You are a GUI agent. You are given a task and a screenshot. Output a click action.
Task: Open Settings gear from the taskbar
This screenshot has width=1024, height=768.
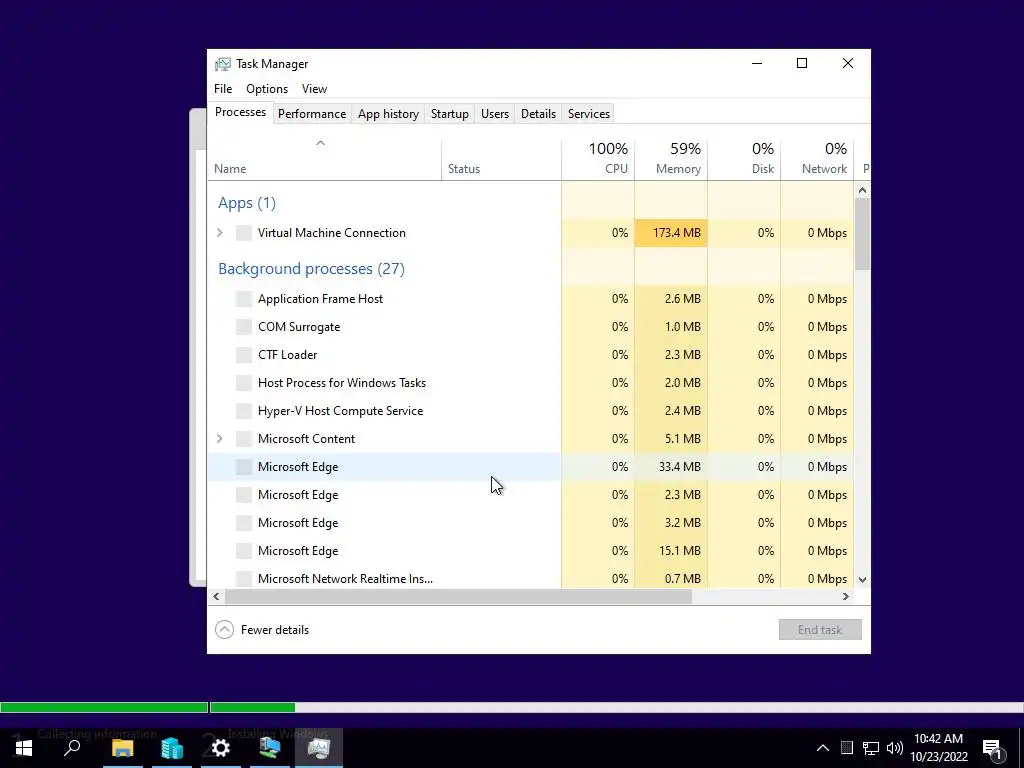[221, 748]
